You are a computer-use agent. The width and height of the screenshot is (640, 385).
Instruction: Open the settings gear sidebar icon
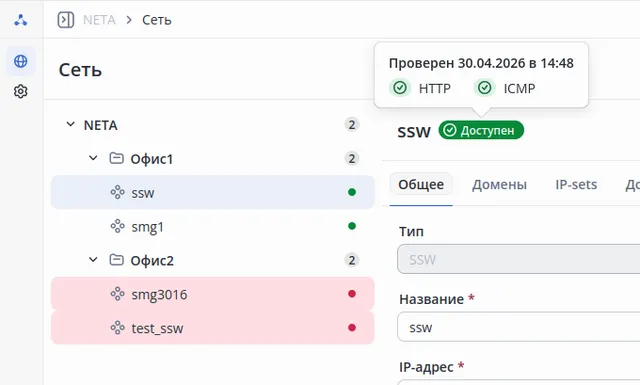tap(20, 91)
